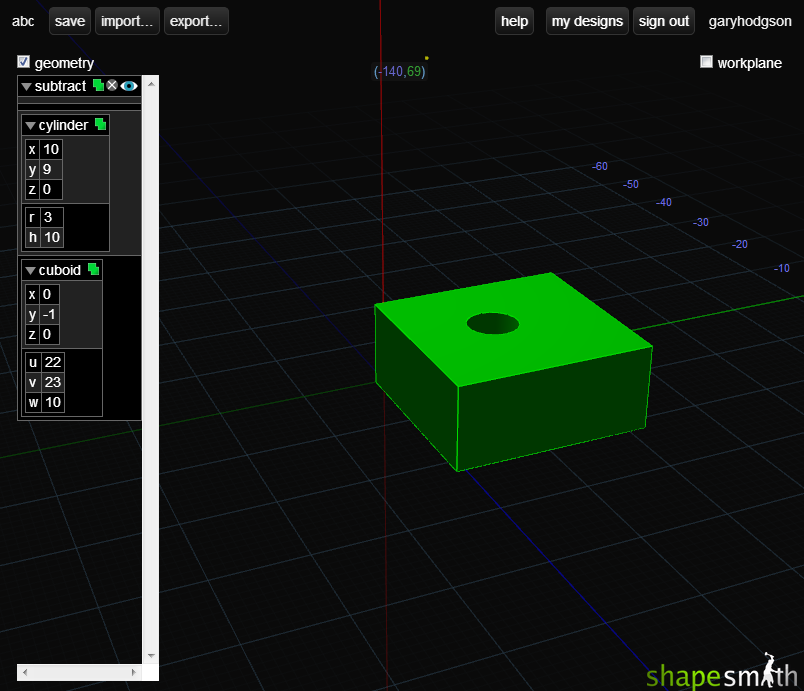Delete the subtract node with X icon
804x691 pixels.
[x=112, y=85]
